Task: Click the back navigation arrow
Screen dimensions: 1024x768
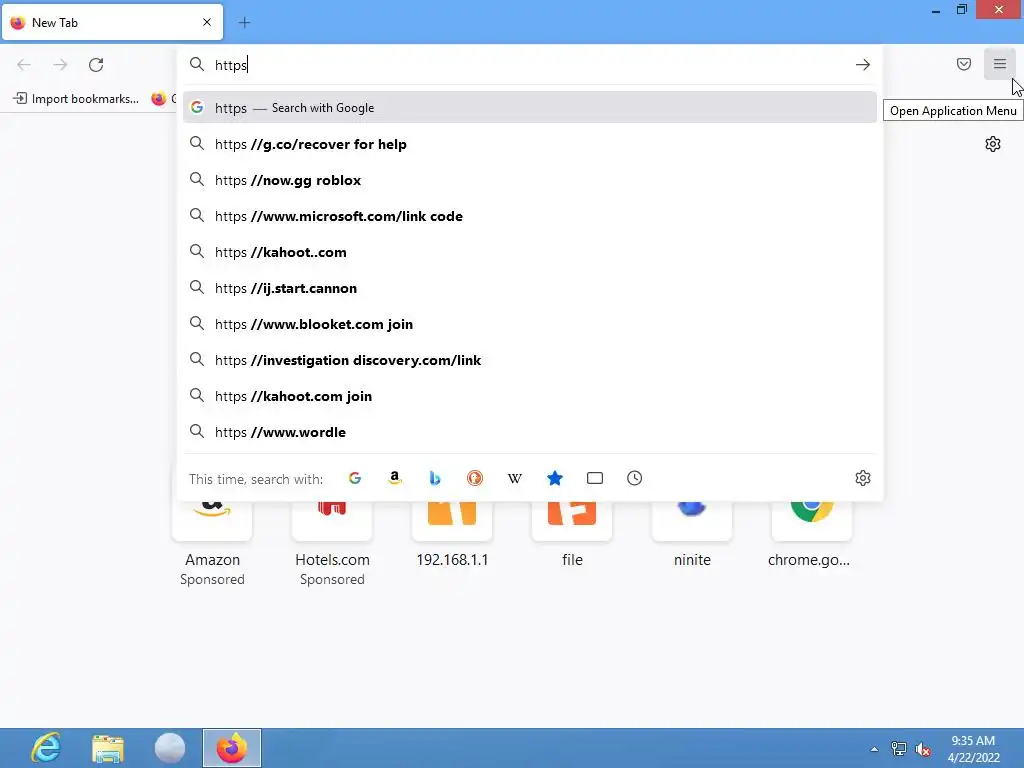Action: click(x=24, y=65)
